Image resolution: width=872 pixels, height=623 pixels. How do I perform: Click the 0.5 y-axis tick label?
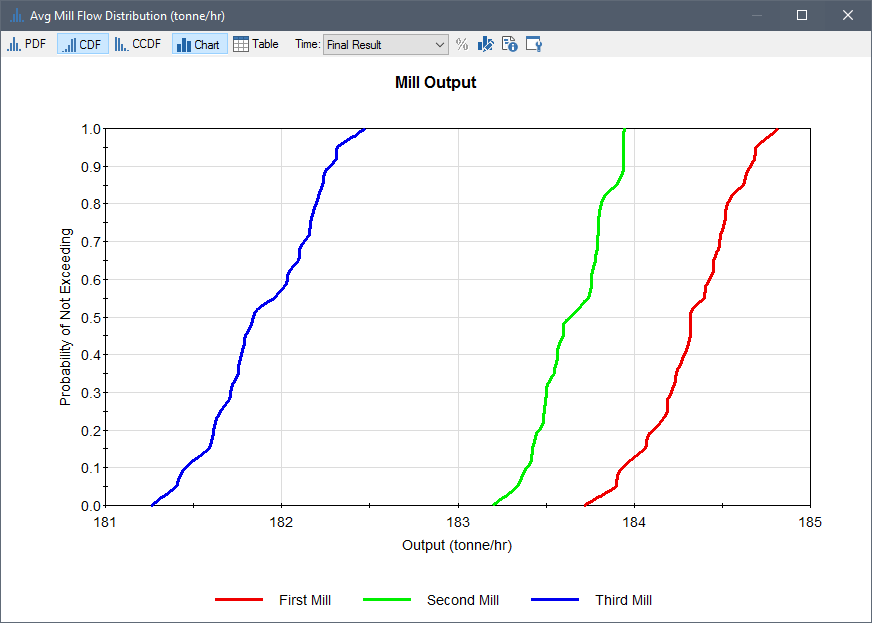[91, 318]
